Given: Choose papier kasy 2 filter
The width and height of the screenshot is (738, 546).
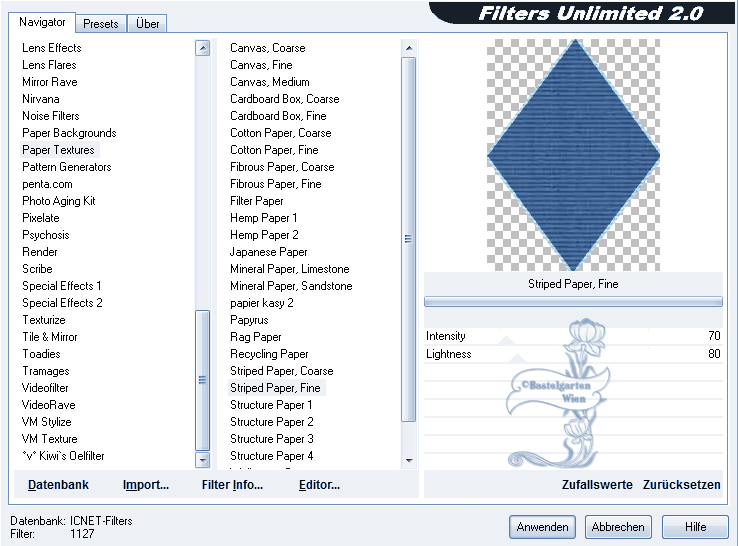Looking at the screenshot, I should [x=262, y=303].
